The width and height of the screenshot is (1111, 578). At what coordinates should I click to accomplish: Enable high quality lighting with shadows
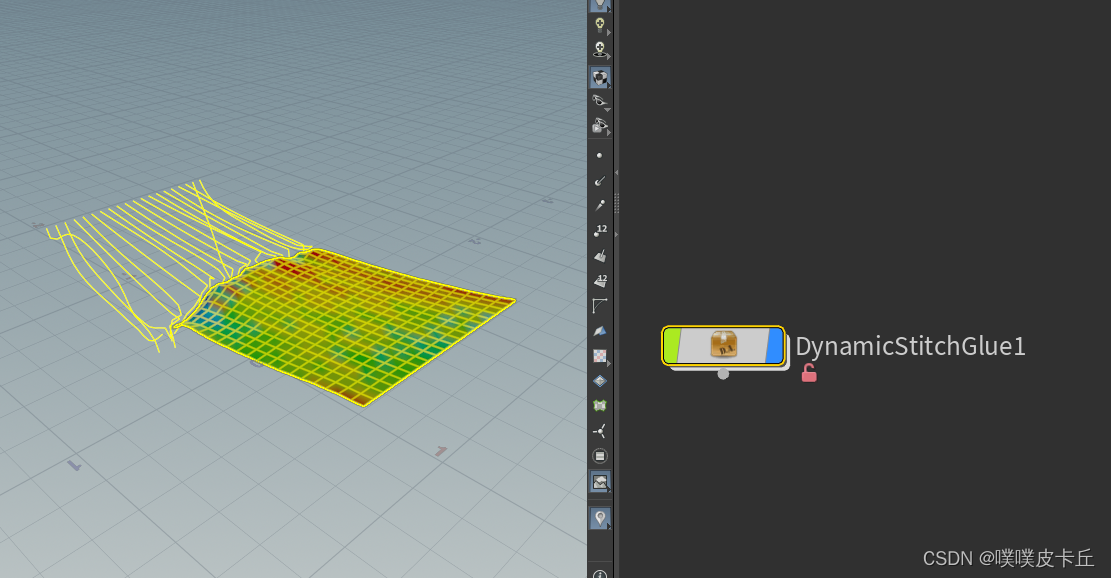pyautogui.click(x=599, y=50)
